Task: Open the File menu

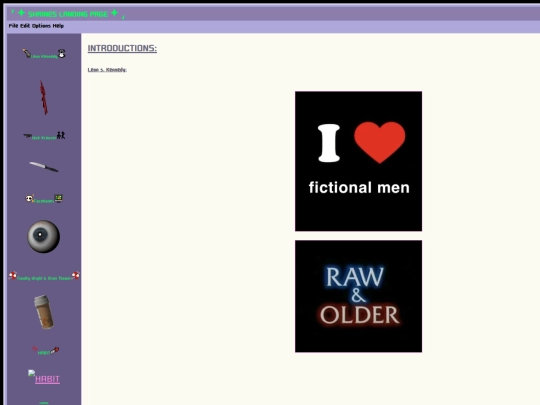Action: click(x=13, y=26)
